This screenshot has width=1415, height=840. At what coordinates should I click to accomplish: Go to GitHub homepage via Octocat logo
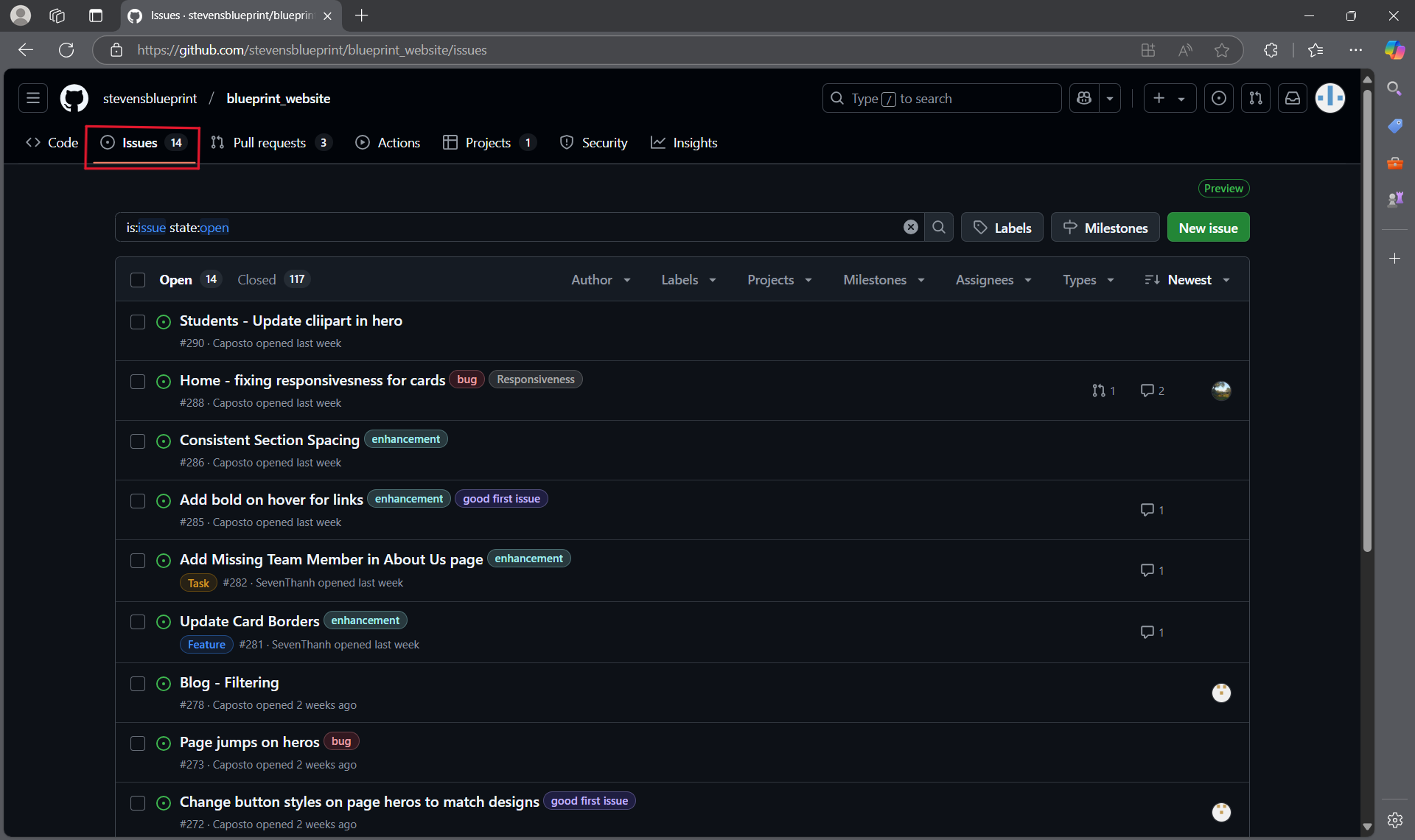pos(74,98)
